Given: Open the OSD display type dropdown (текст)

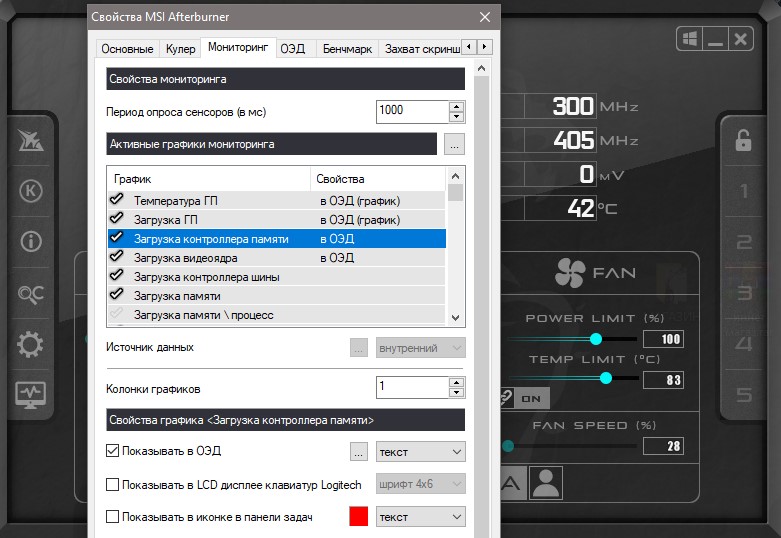Looking at the screenshot, I should (420, 452).
